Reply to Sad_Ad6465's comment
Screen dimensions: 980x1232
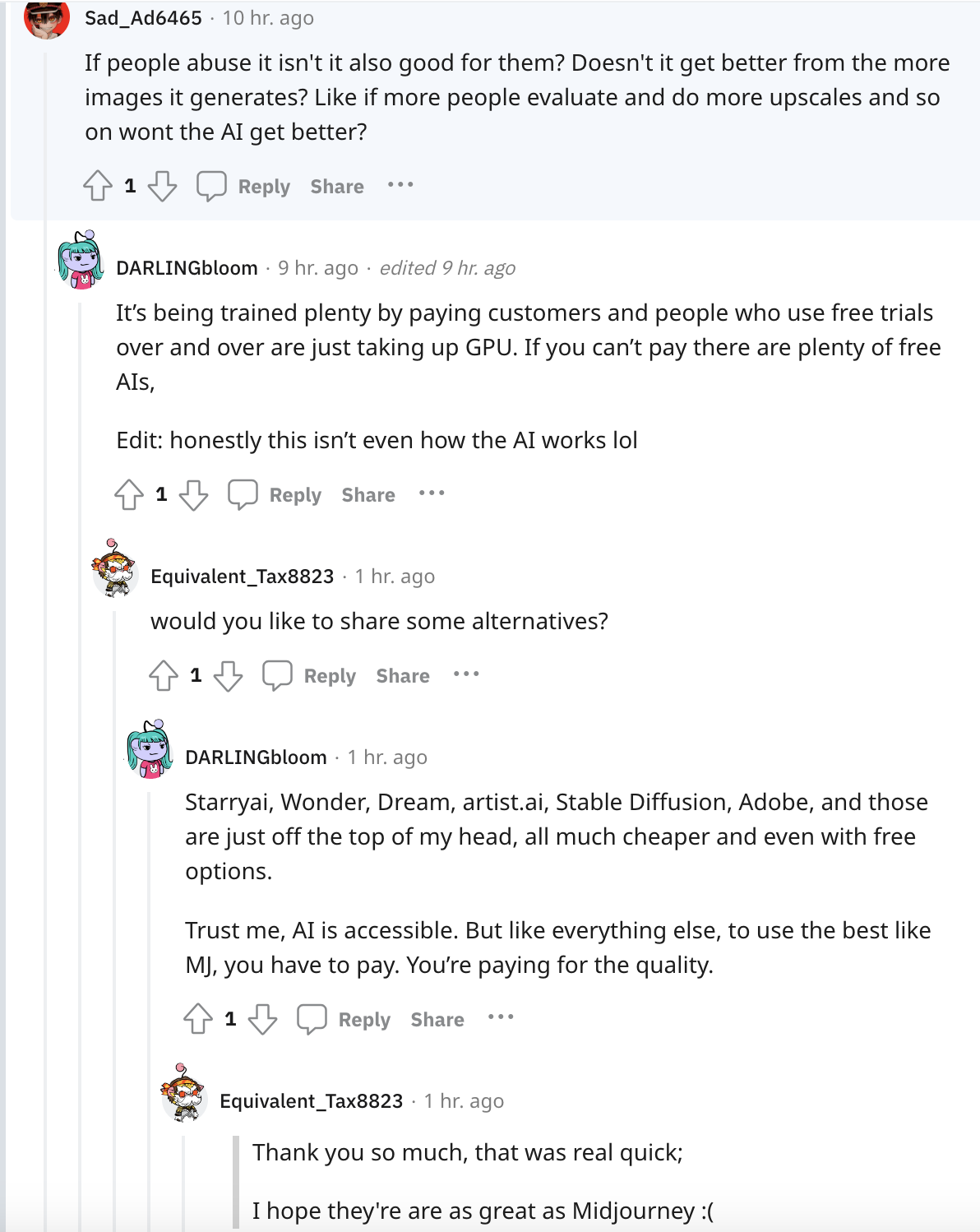tap(264, 187)
